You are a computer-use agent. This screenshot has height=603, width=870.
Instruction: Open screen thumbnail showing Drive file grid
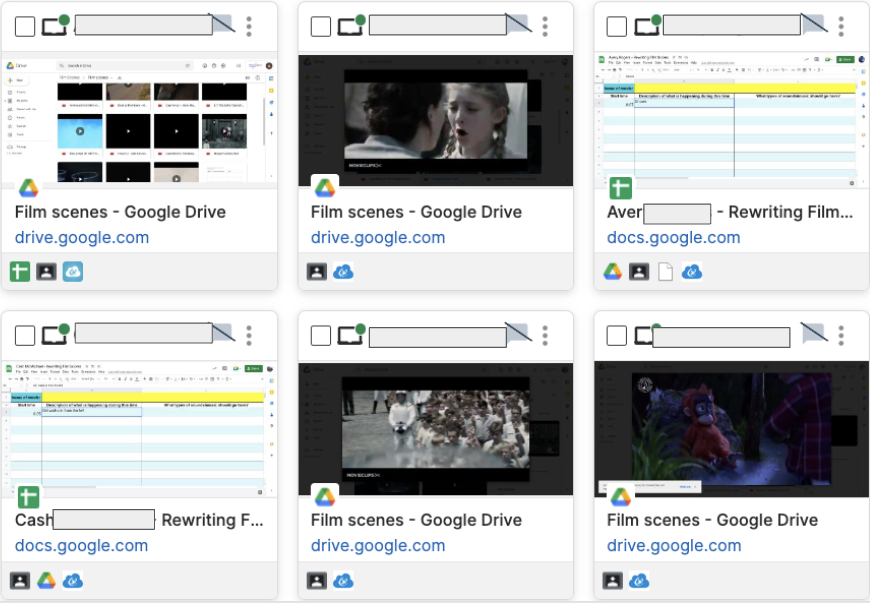(x=139, y=120)
